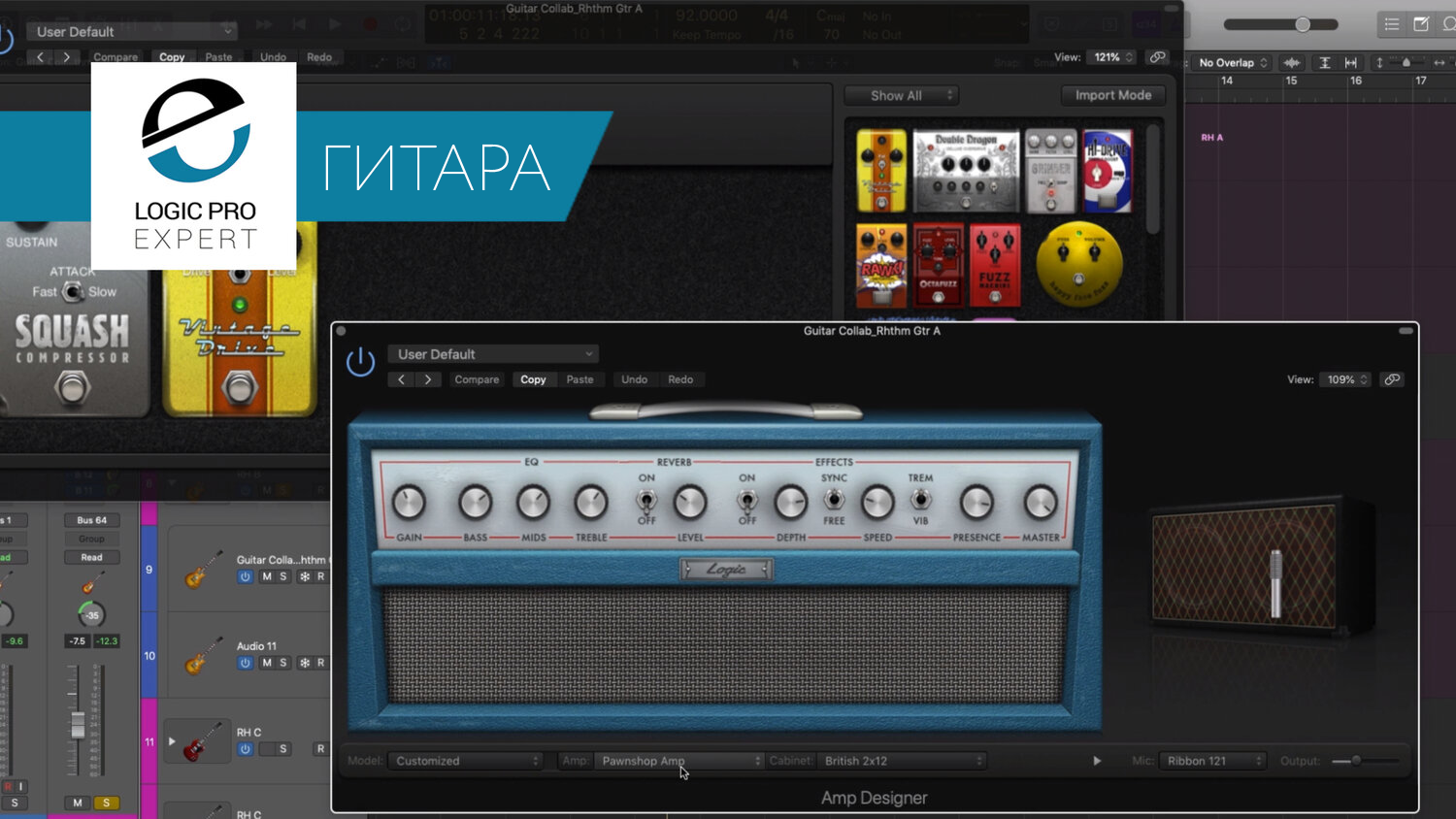Image resolution: width=1456 pixels, height=819 pixels.
Task: Click the Bus 64 volume fader
Action: click(79, 725)
